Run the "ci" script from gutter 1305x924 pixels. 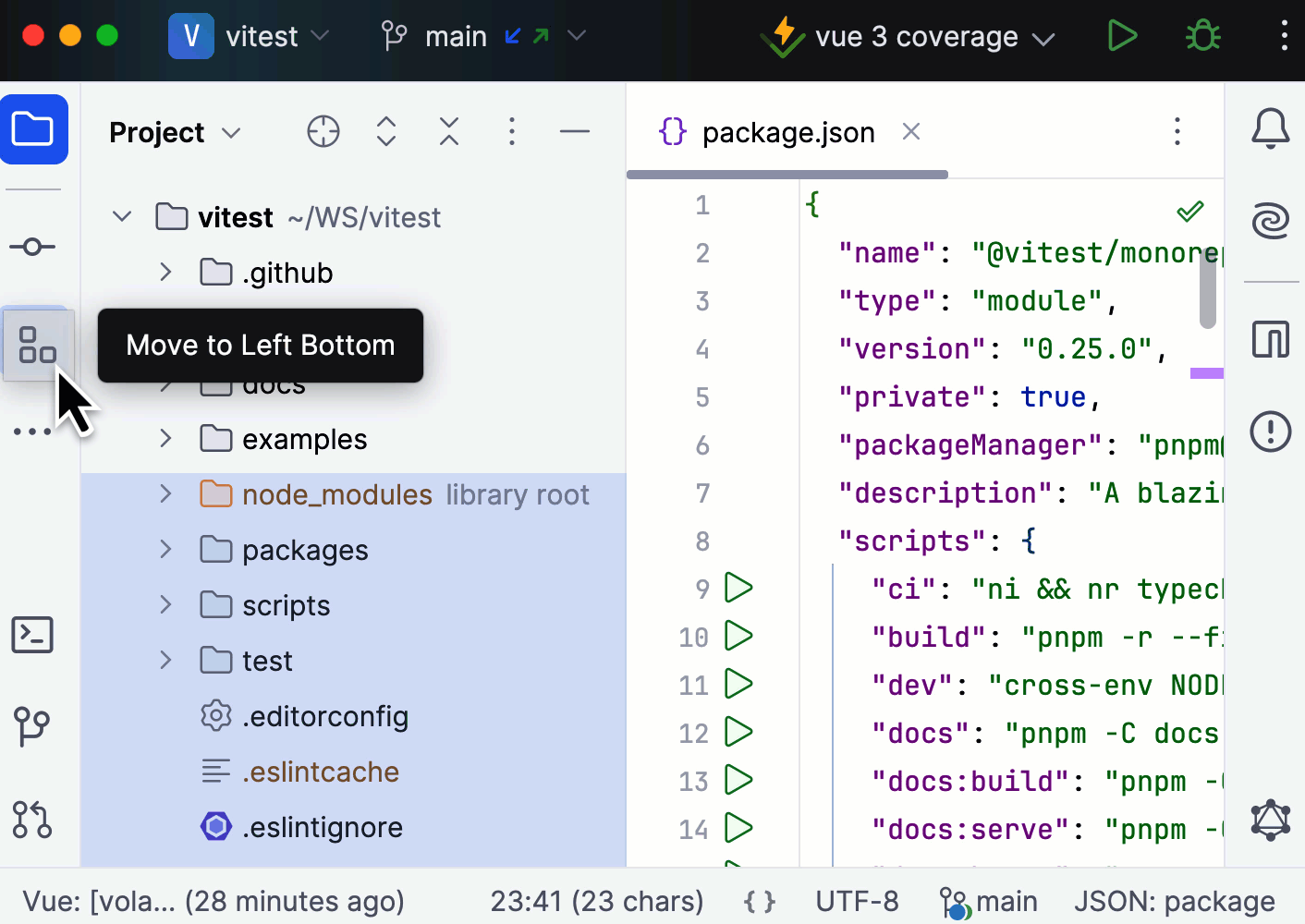(x=738, y=588)
